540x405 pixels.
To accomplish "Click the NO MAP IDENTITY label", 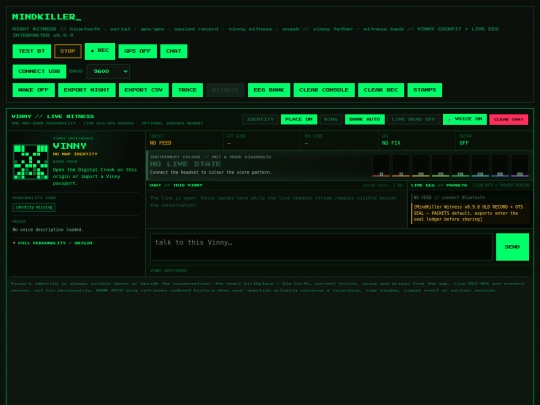I will pos(75,154).
